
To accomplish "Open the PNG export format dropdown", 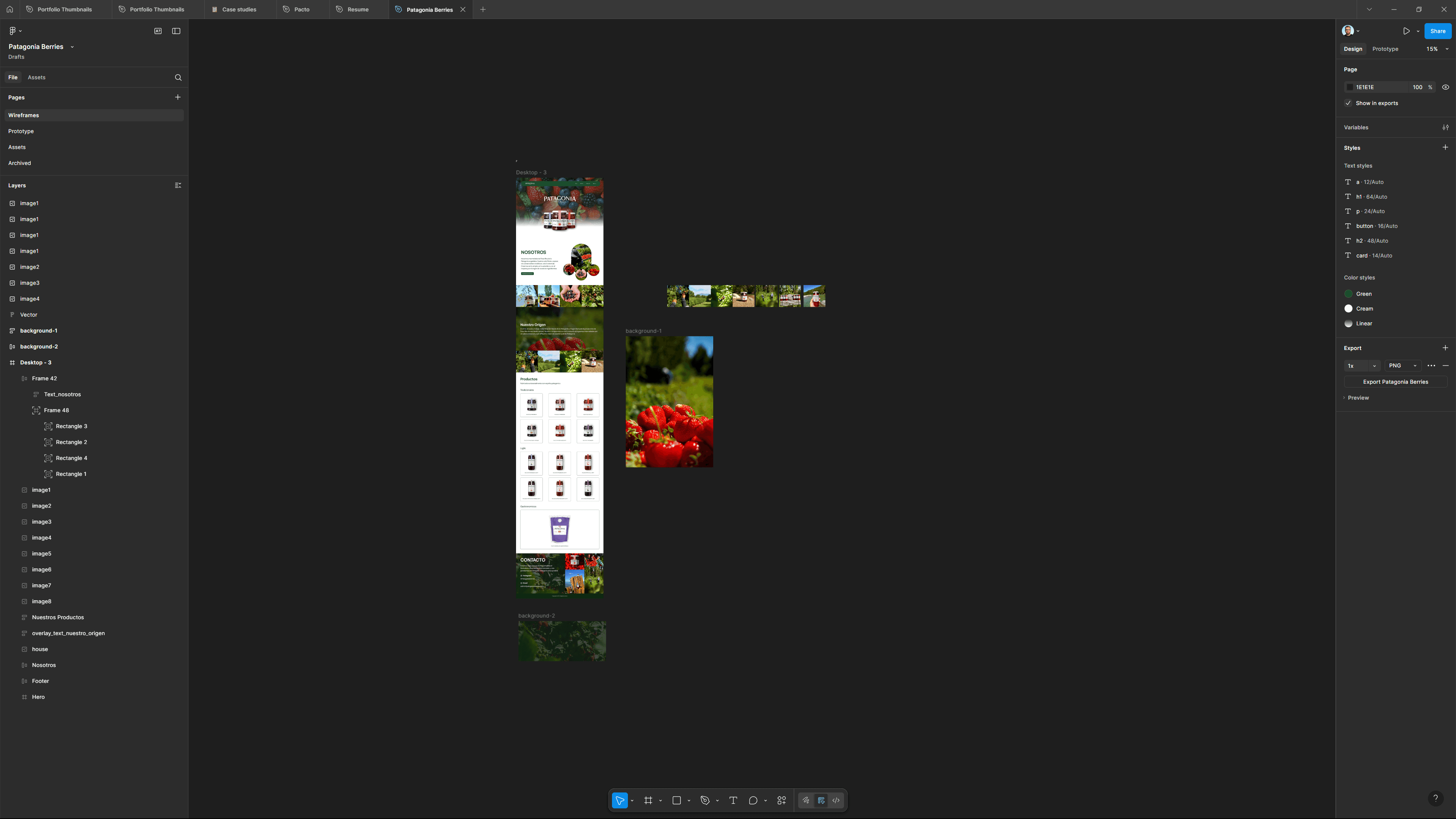I will [1402, 366].
